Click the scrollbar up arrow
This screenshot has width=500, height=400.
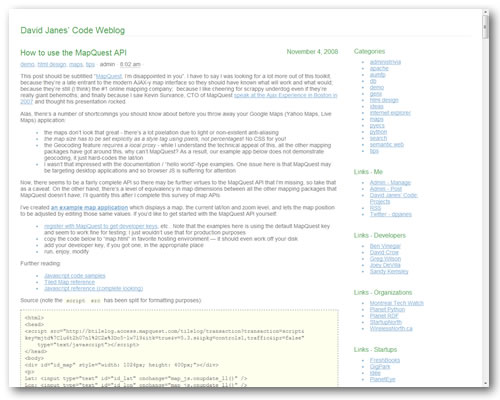485,12
